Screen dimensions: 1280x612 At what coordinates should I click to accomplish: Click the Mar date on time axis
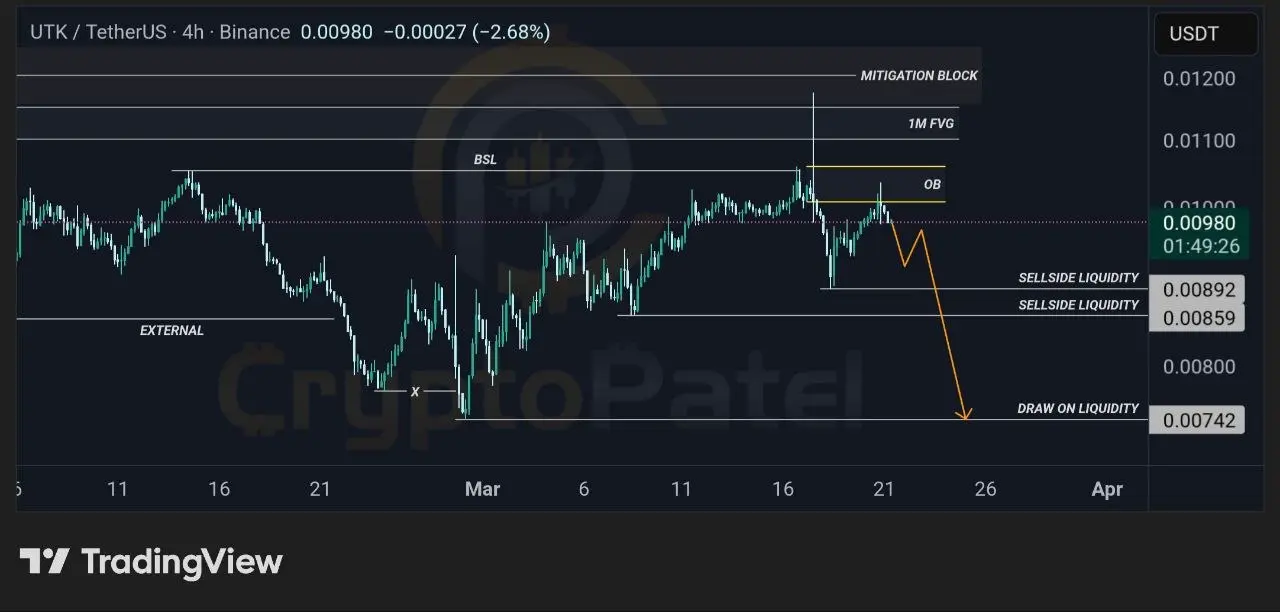pos(483,489)
